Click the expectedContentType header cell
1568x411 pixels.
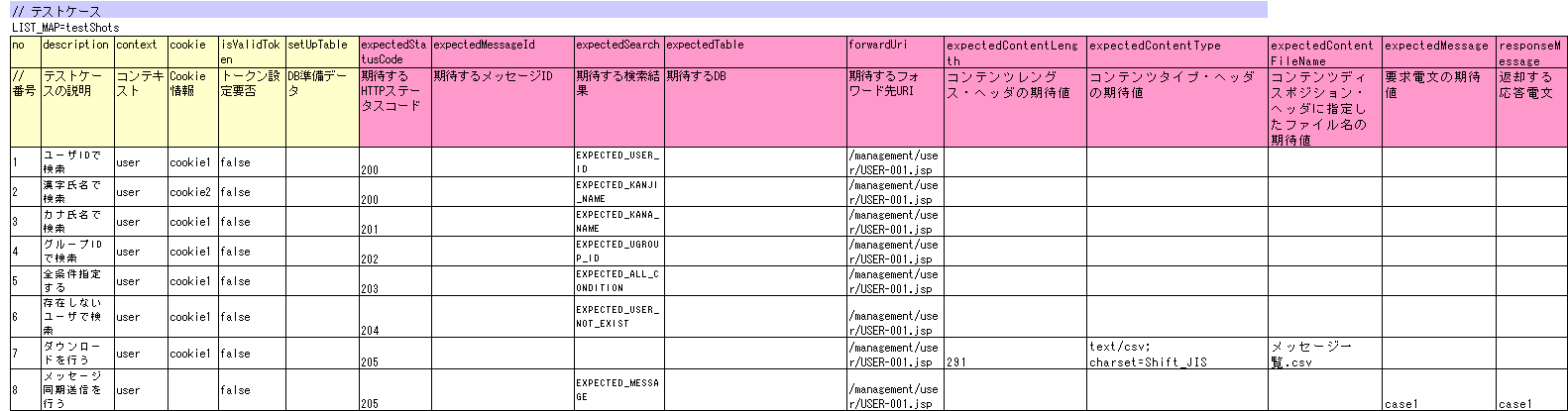tap(1177, 51)
